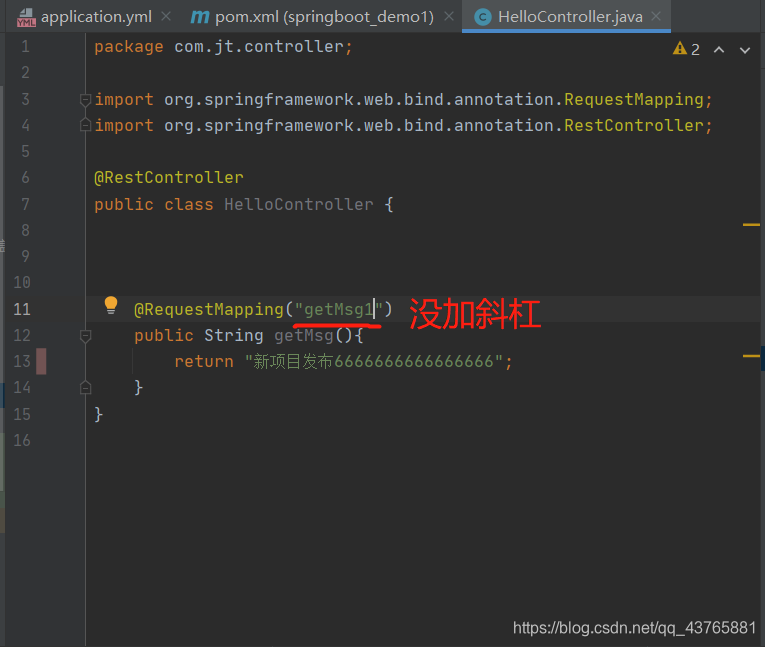Click the breakpoint marker on line 13
The image size is (765, 647).
tap(41, 362)
